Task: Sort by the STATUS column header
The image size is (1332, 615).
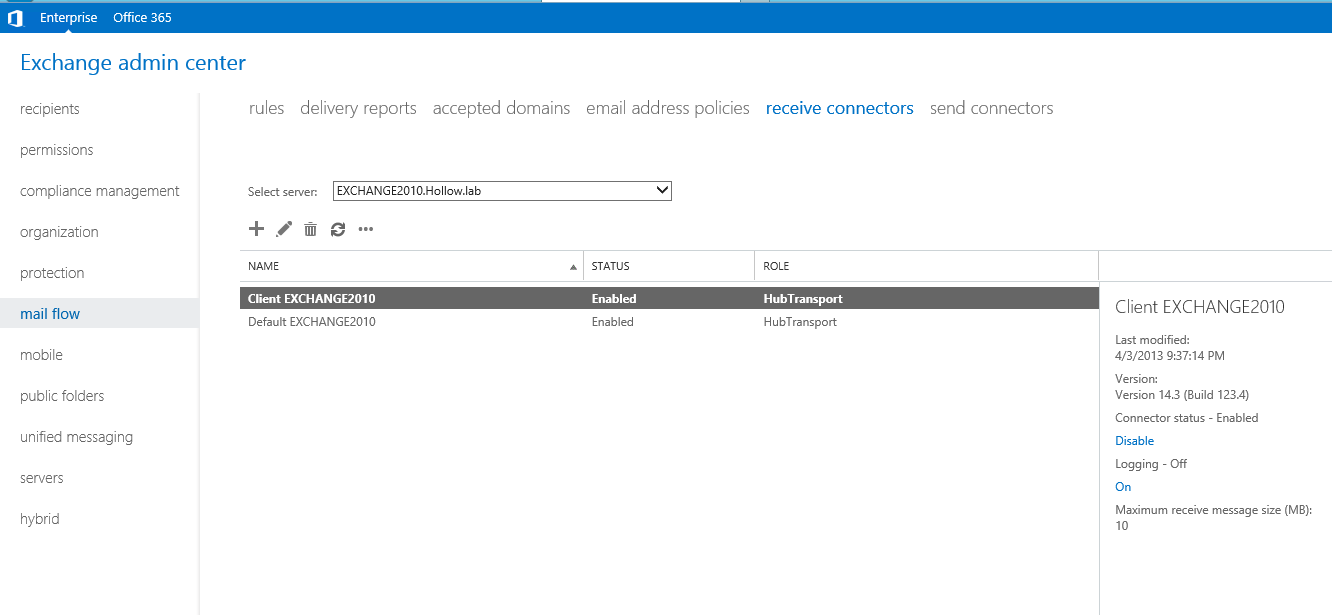Action: tap(610, 266)
